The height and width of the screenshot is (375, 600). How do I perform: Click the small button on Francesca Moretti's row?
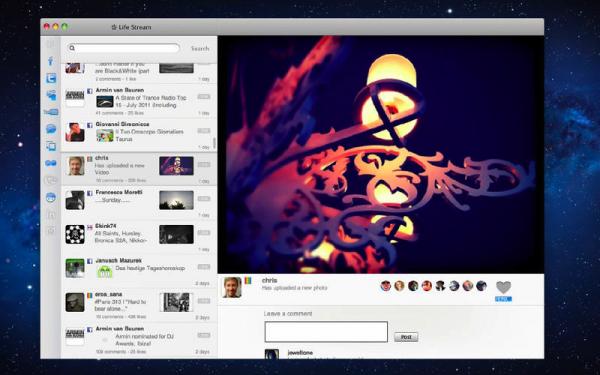pyautogui.click(x=204, y=199)
